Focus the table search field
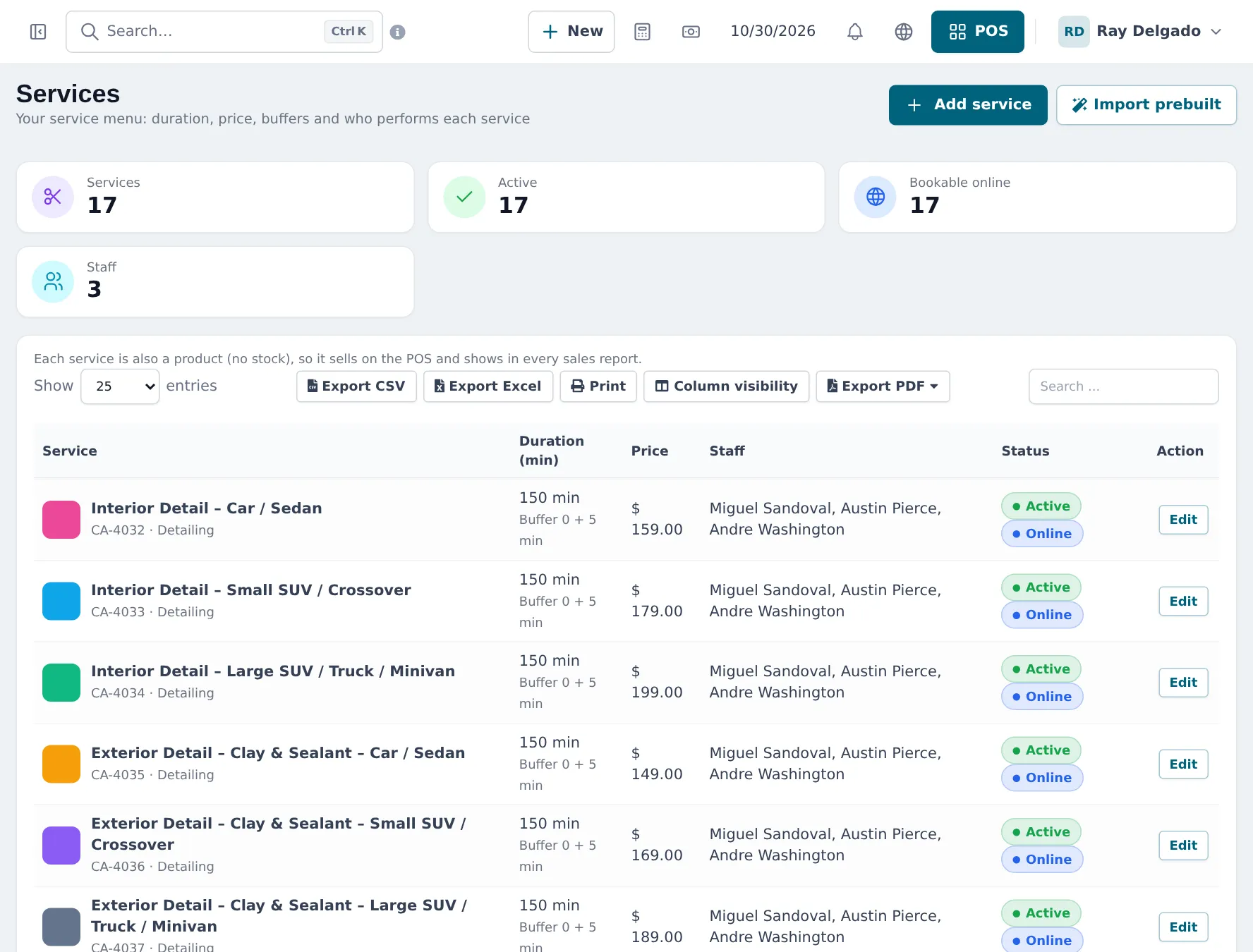The height and width of the screenshot is (952, 1253). pos(1123,386)
